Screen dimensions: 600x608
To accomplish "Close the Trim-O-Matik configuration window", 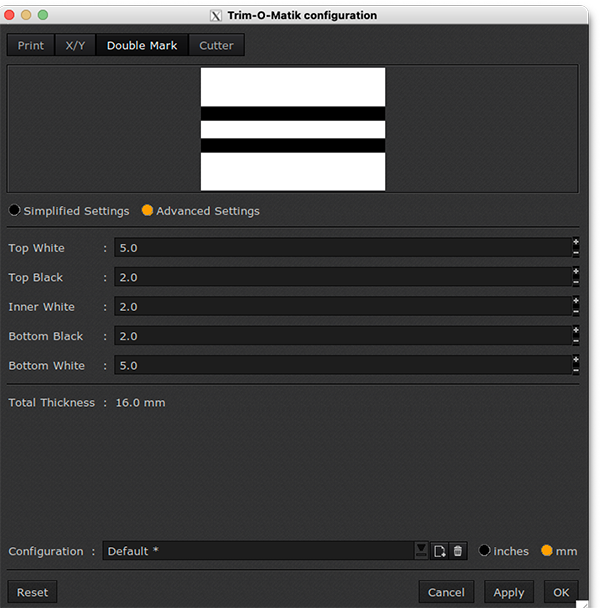I will (9, 15).
